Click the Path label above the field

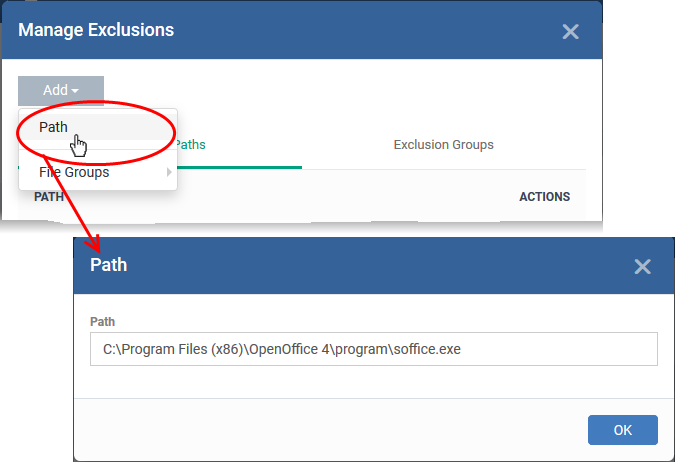coord(102,322)
